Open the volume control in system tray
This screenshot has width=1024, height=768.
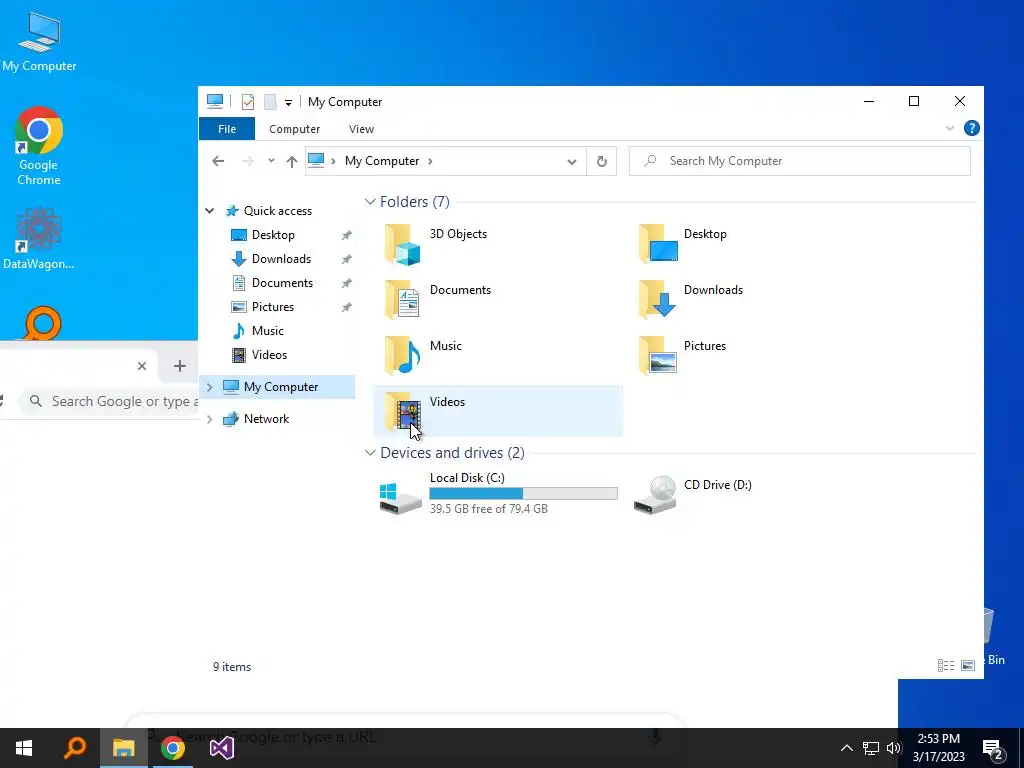pos(894,748)
